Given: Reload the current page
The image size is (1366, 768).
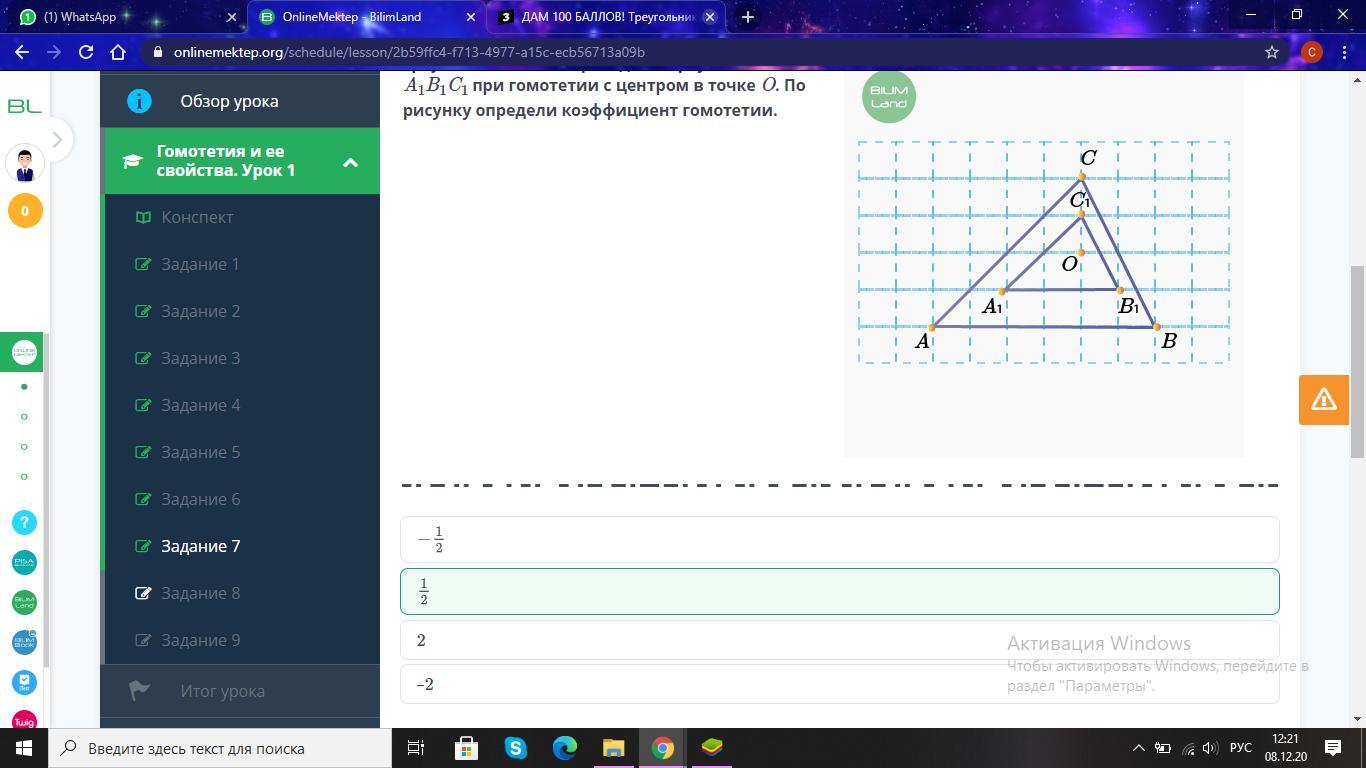Looking at the screenshot, I should 86,52.
